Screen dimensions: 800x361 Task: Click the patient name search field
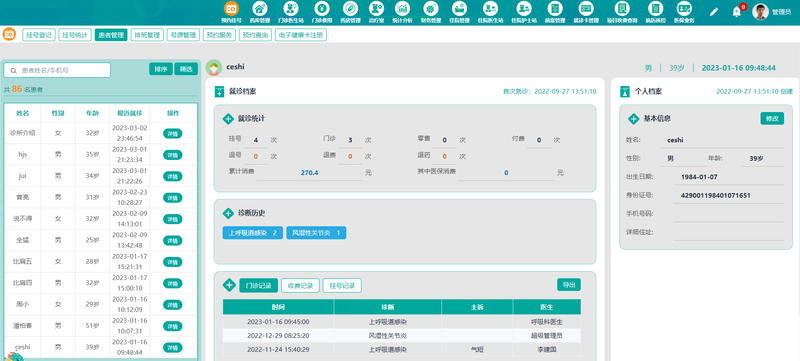tap(57, 70)
